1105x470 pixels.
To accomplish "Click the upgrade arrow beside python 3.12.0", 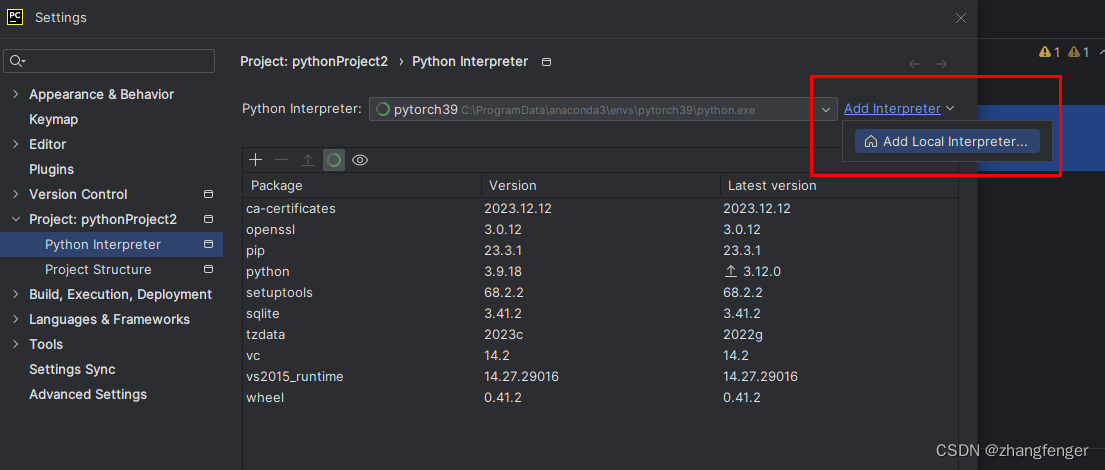I will pyautogui.click(x=731, y=271).
